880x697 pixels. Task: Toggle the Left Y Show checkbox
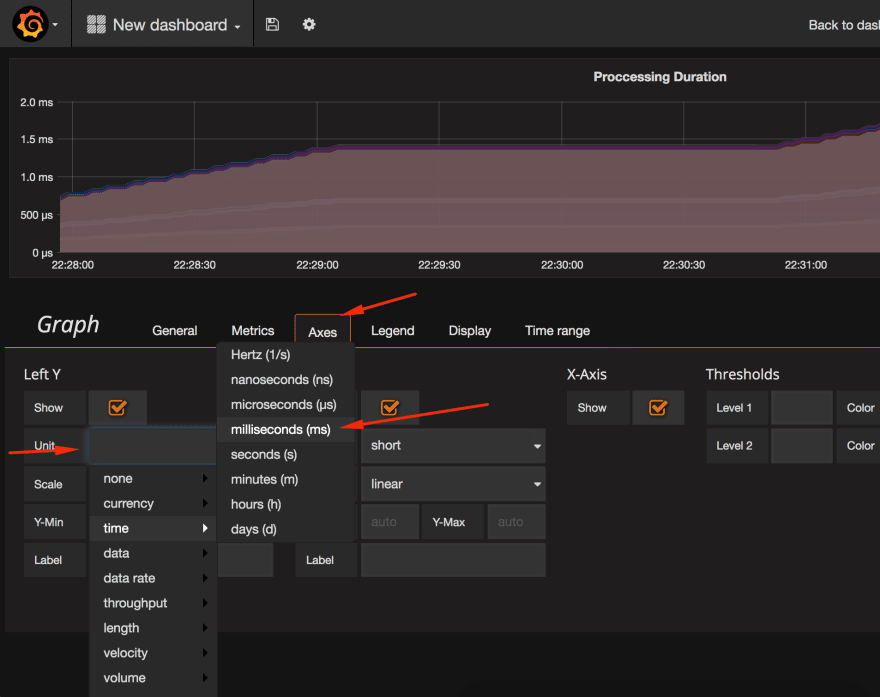[x=117, y=407]
